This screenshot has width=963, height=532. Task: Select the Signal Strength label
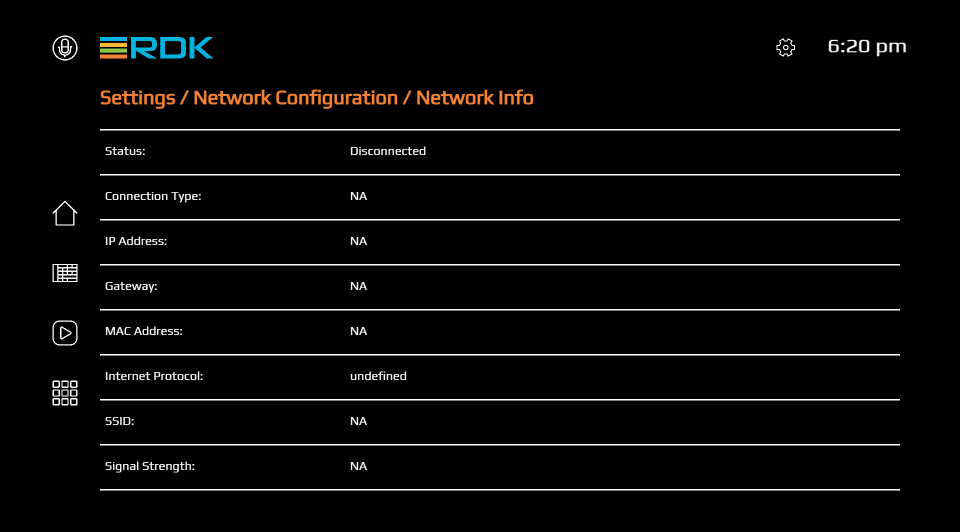[150, 466]
